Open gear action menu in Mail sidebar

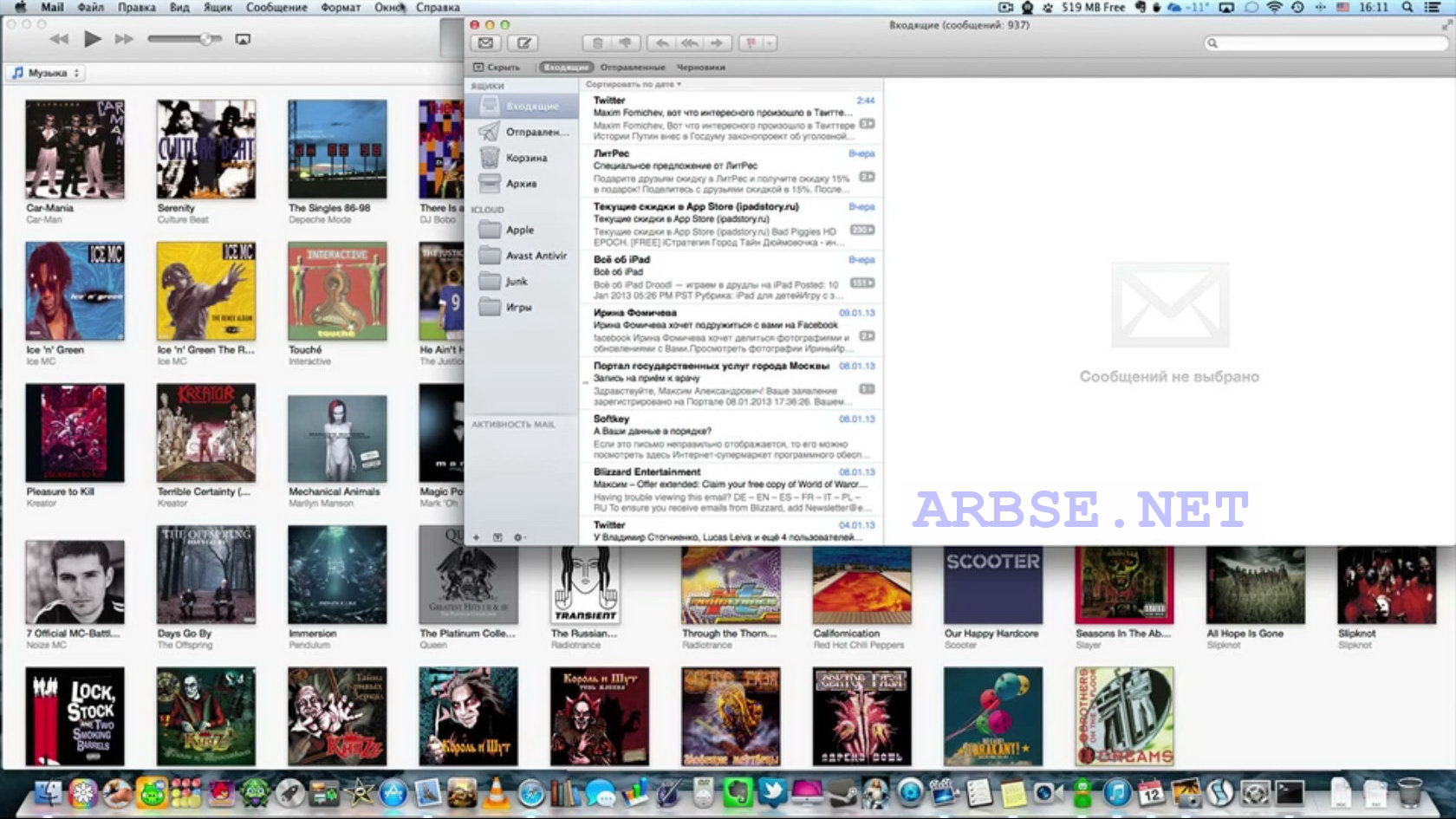519,537
